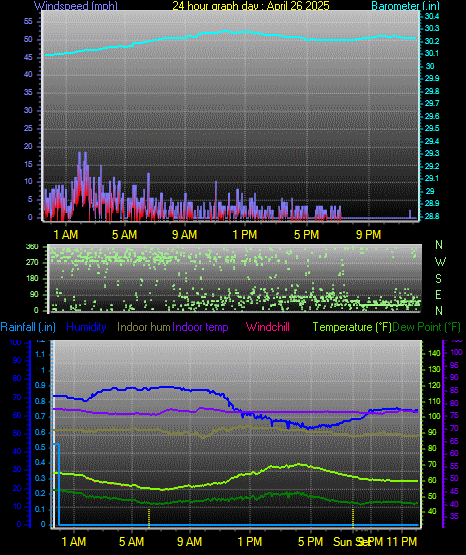Image resolution: width=466 pixels, height=555 pixels.
Task: Click the 9 AM label under wind graph
Action: point(184,235)
